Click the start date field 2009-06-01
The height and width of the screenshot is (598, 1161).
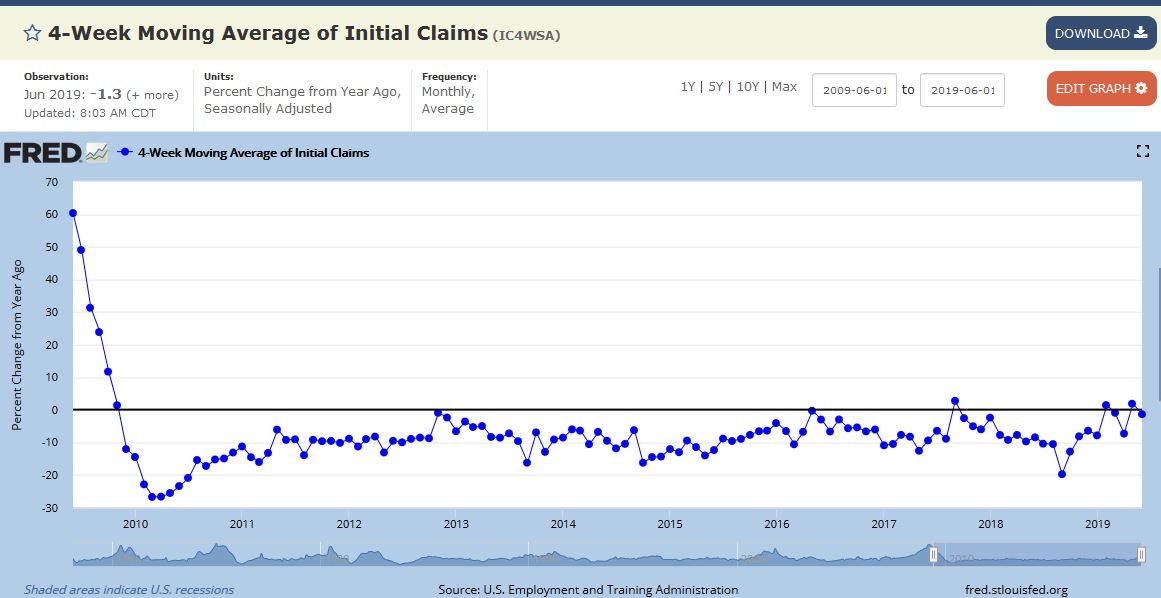(854, 90)
